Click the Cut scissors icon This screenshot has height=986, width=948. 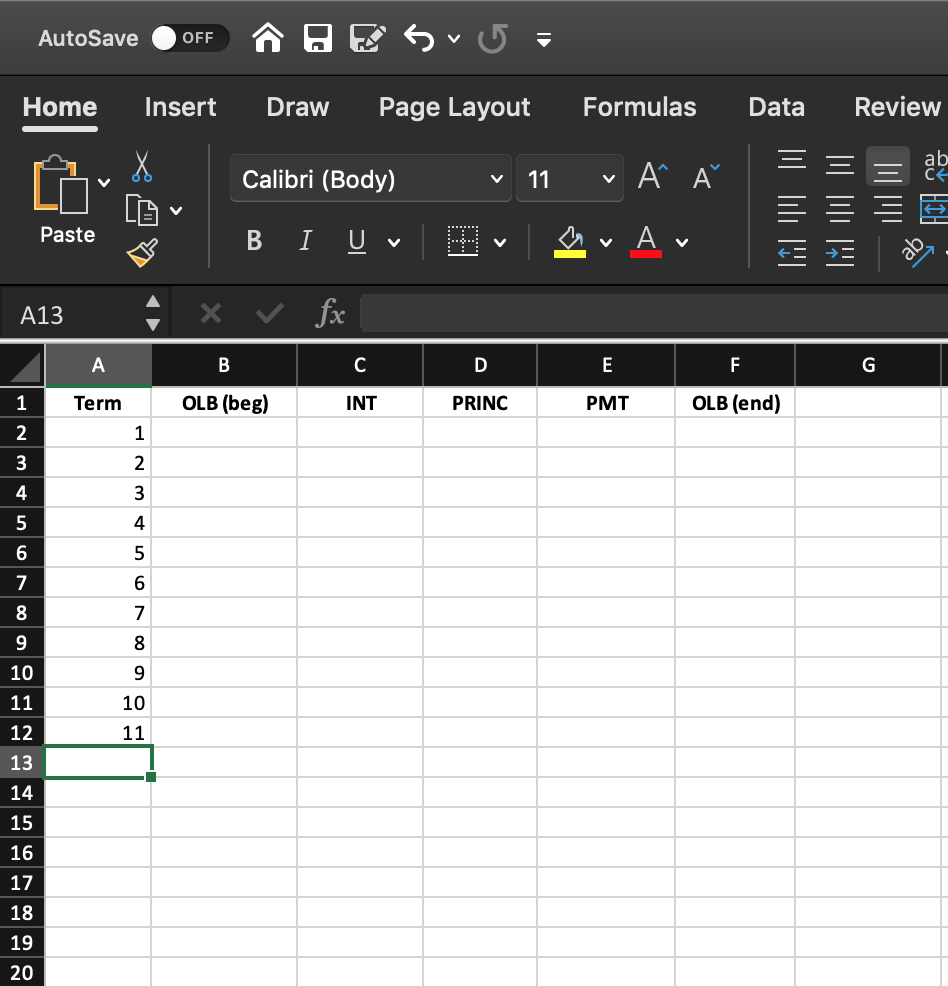[142, 166]
